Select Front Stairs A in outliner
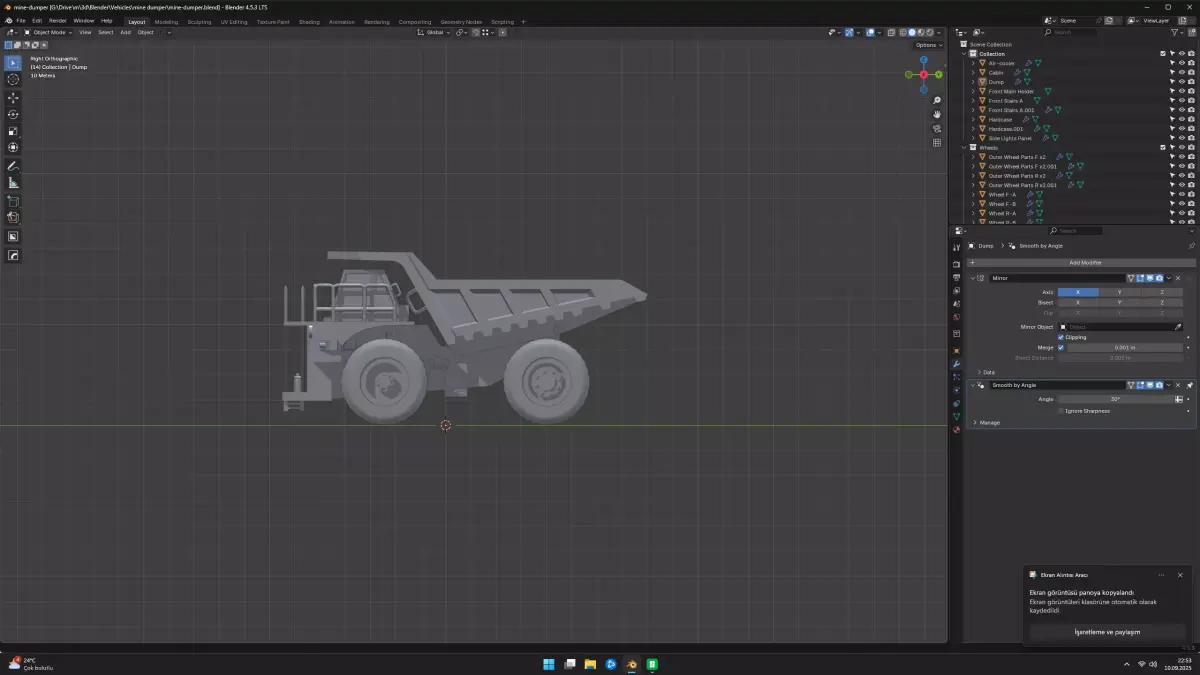This screenshot has height=675, width=1200. 1005,101
